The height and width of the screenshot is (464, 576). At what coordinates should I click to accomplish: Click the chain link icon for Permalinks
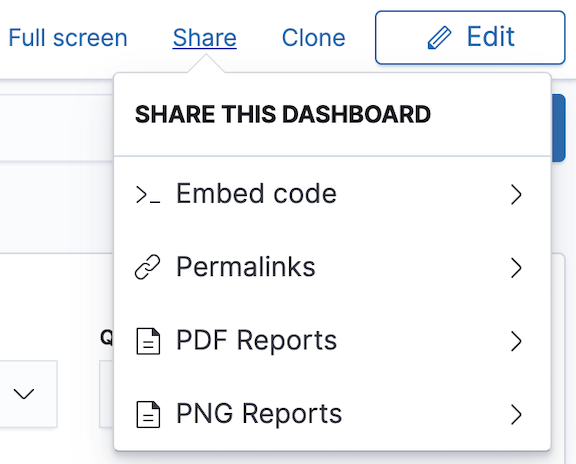(148, 267)
